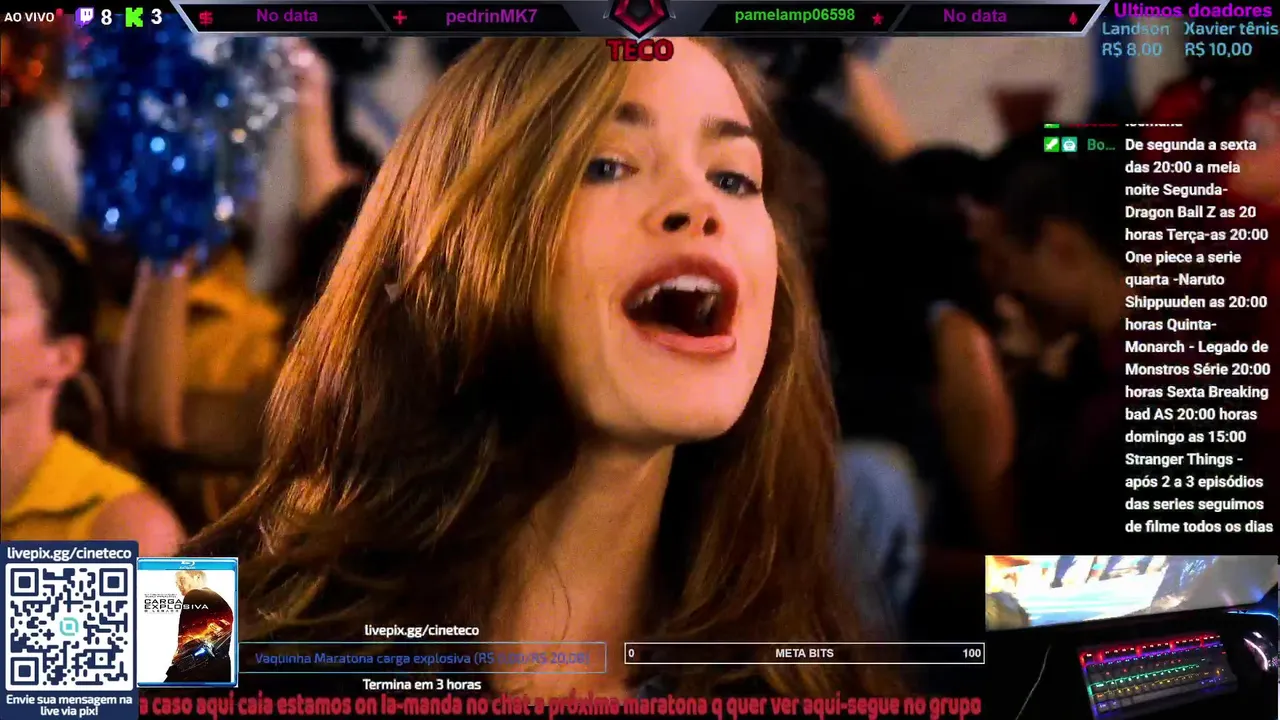The image size is (1280, 720).
Task: Click the AO VIVO live indicator
Action: pyautogui.click(x=29, y=17)
